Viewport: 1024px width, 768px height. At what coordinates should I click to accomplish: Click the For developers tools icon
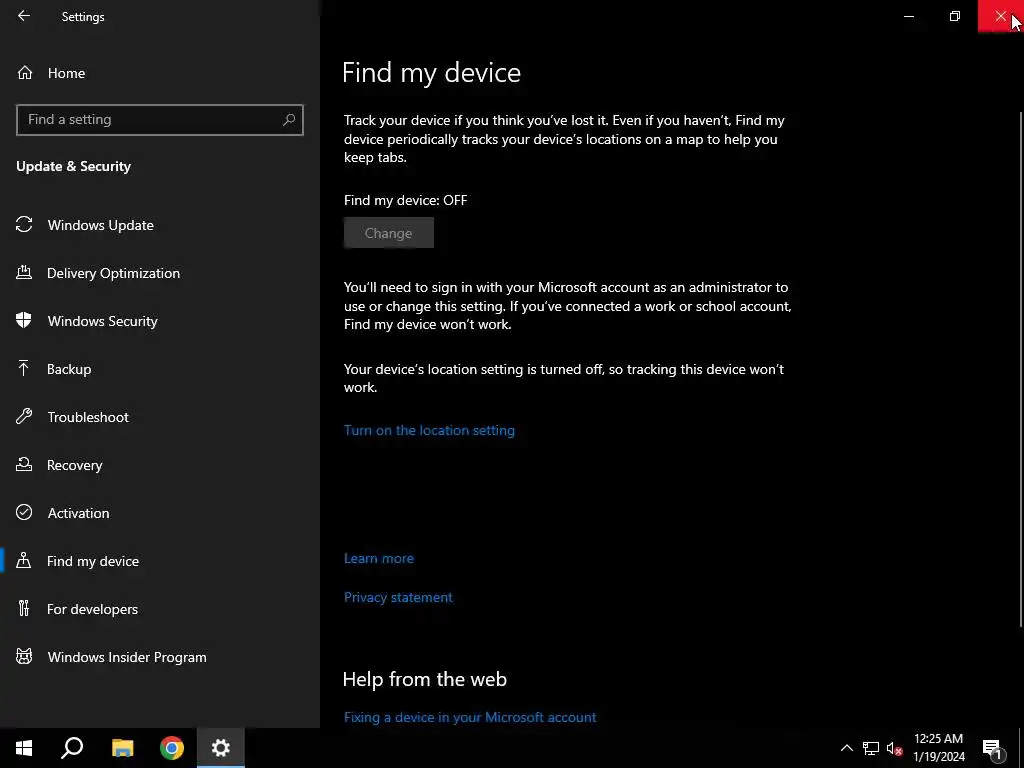click(24, 609)
